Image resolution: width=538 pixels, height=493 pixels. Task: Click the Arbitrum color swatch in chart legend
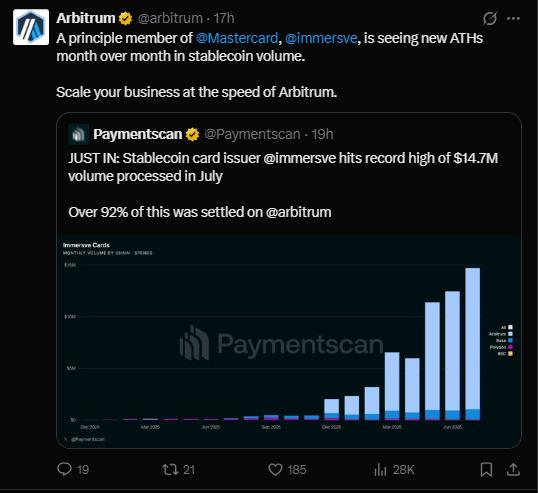[510, 334]
